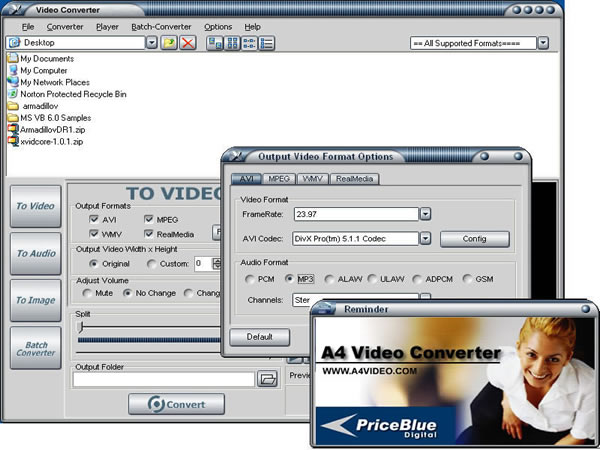Click the Output Video Format Options logo icon
The image size is (600, 450).
[x=234, y=156]
